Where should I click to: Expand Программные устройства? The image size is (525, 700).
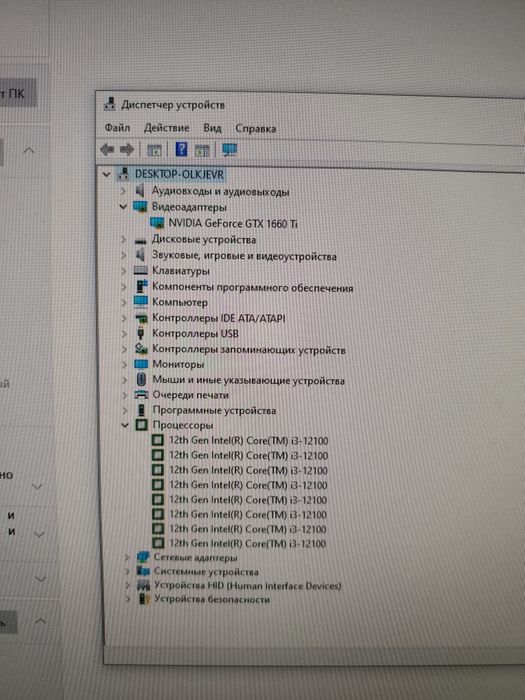pyautogui.click(x=125, y=410)
